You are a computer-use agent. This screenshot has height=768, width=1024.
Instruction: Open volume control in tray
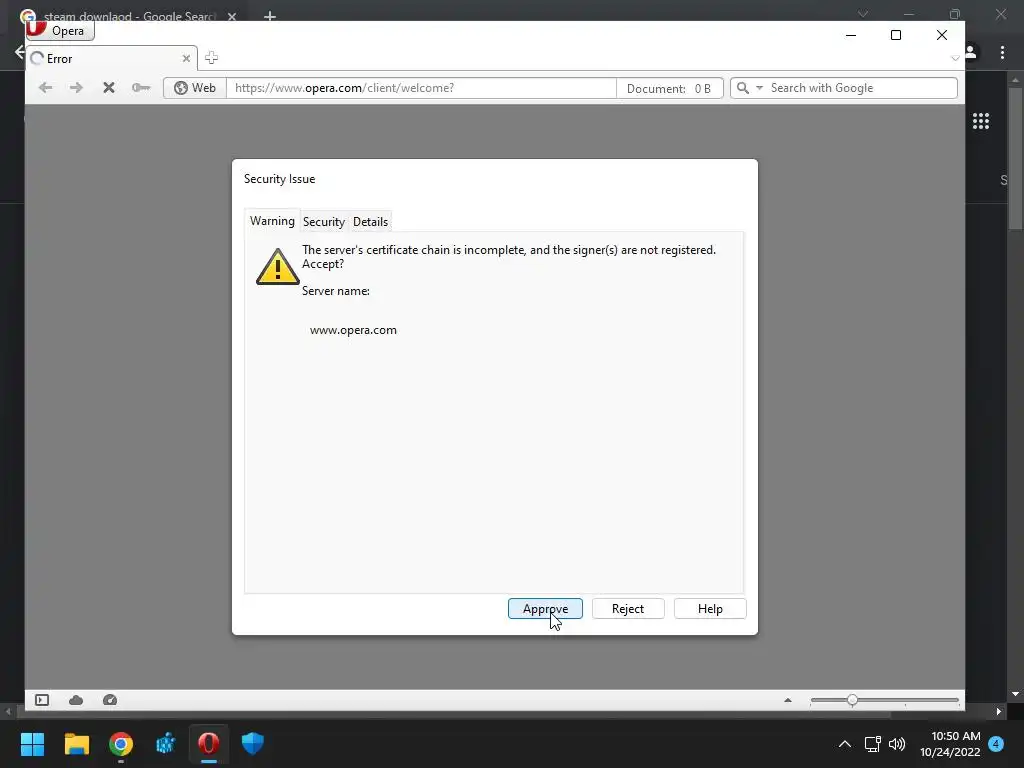pyautogui.click(x=897, y=744)
